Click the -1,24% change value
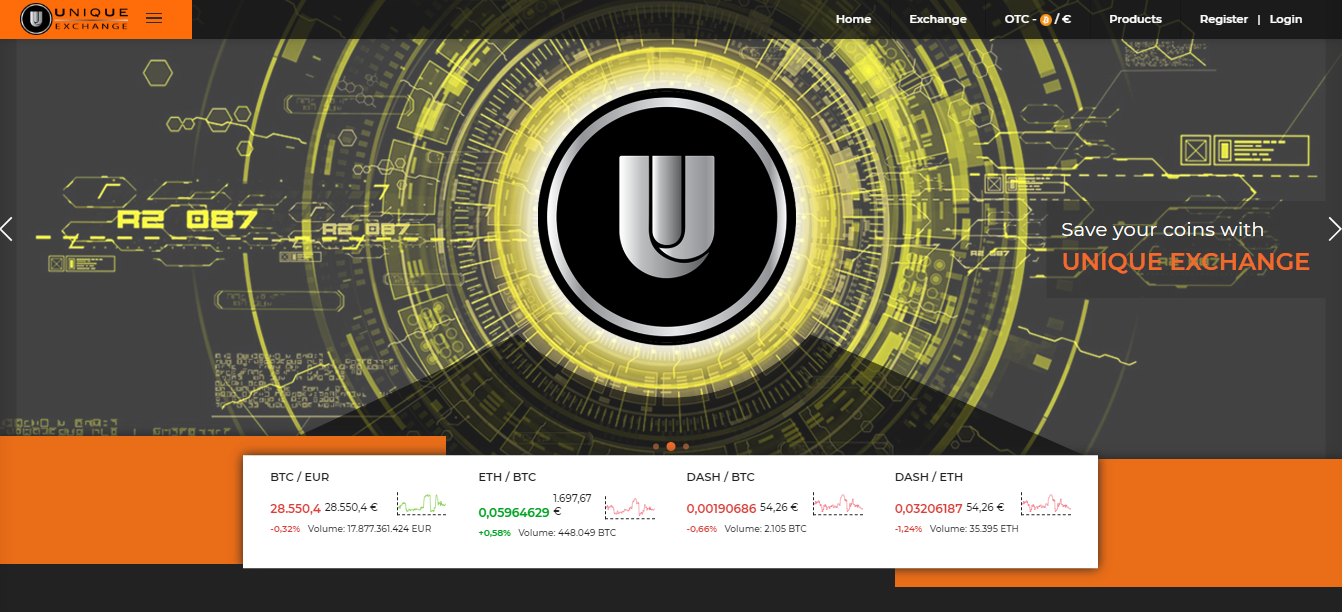Image resolution: width=1342 pixels, height=612 pixels. pos(909,529)
